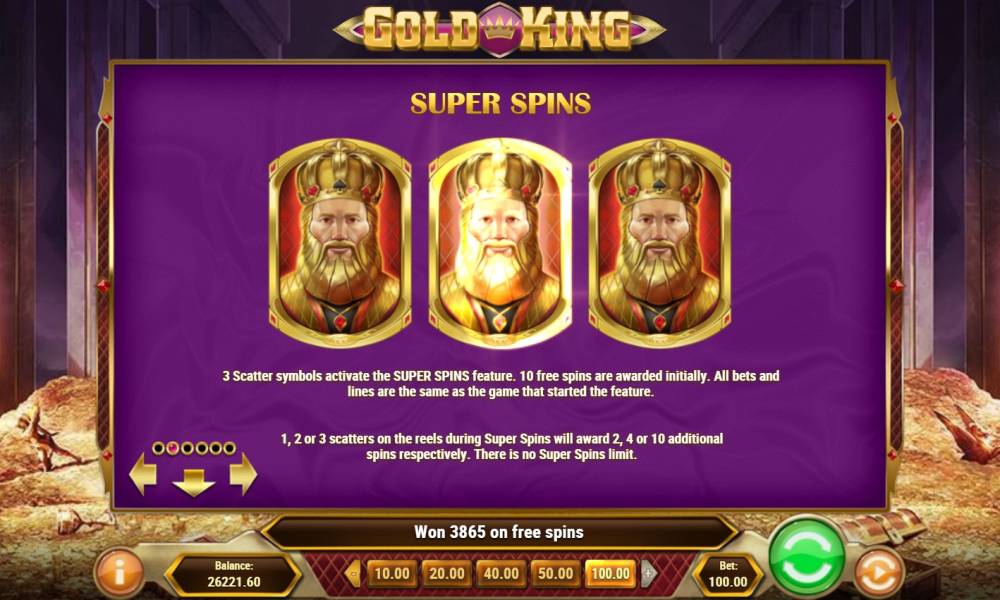Choose the 10.00 bet amount
Image resolution: width=1000 pixels, height=600 pixels.
(x=392, y=573)
